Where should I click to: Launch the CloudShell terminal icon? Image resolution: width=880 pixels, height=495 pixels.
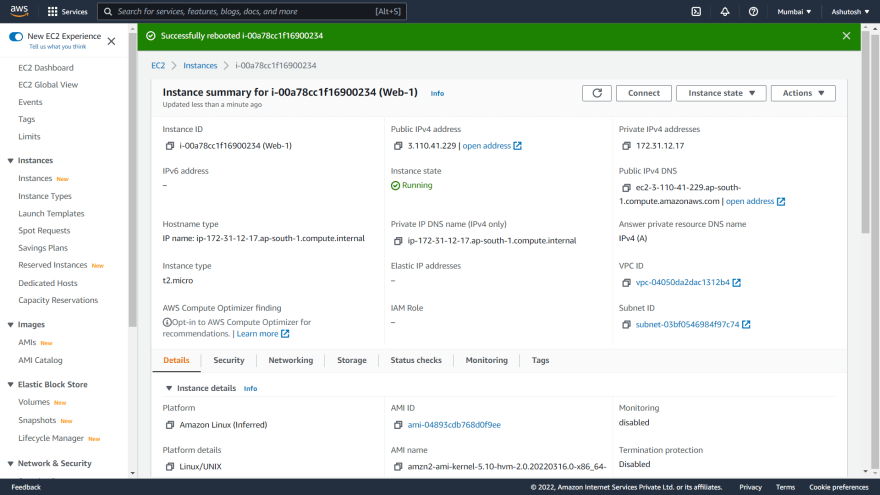coord(696,11)
